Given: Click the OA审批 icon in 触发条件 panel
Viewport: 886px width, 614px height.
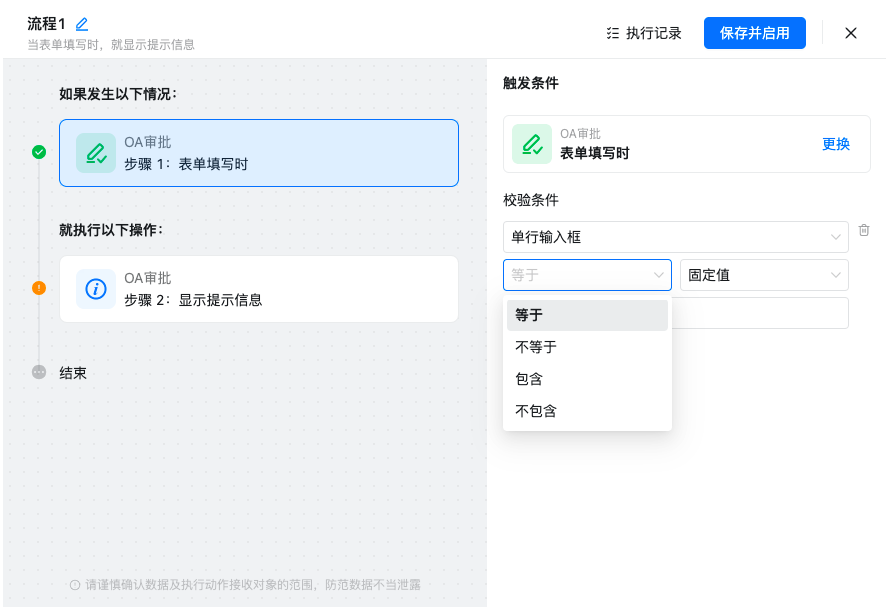Looking at the screenshot, I should click(532, 144).
